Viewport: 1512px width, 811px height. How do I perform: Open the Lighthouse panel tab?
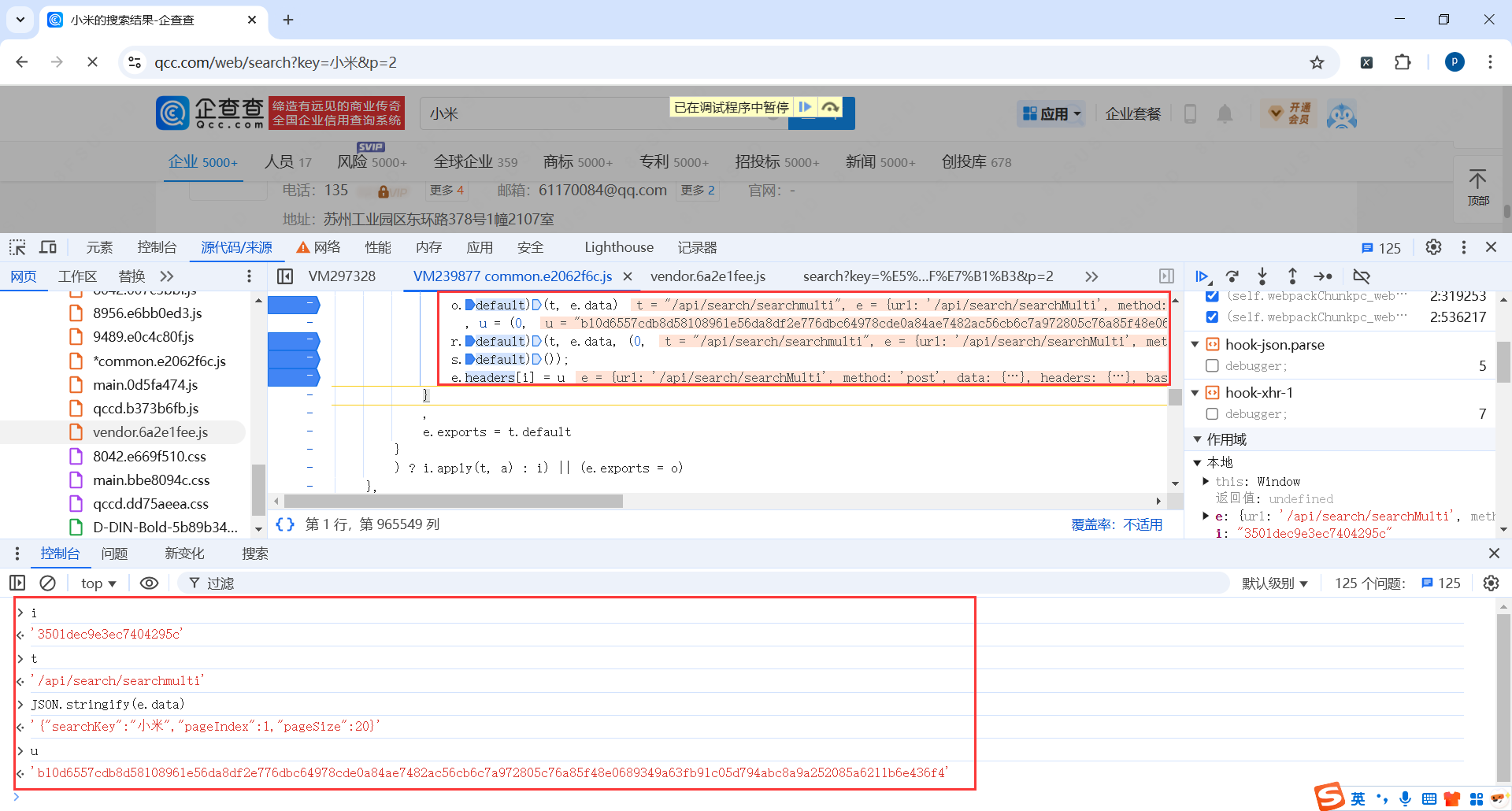[x=619, y=247]
